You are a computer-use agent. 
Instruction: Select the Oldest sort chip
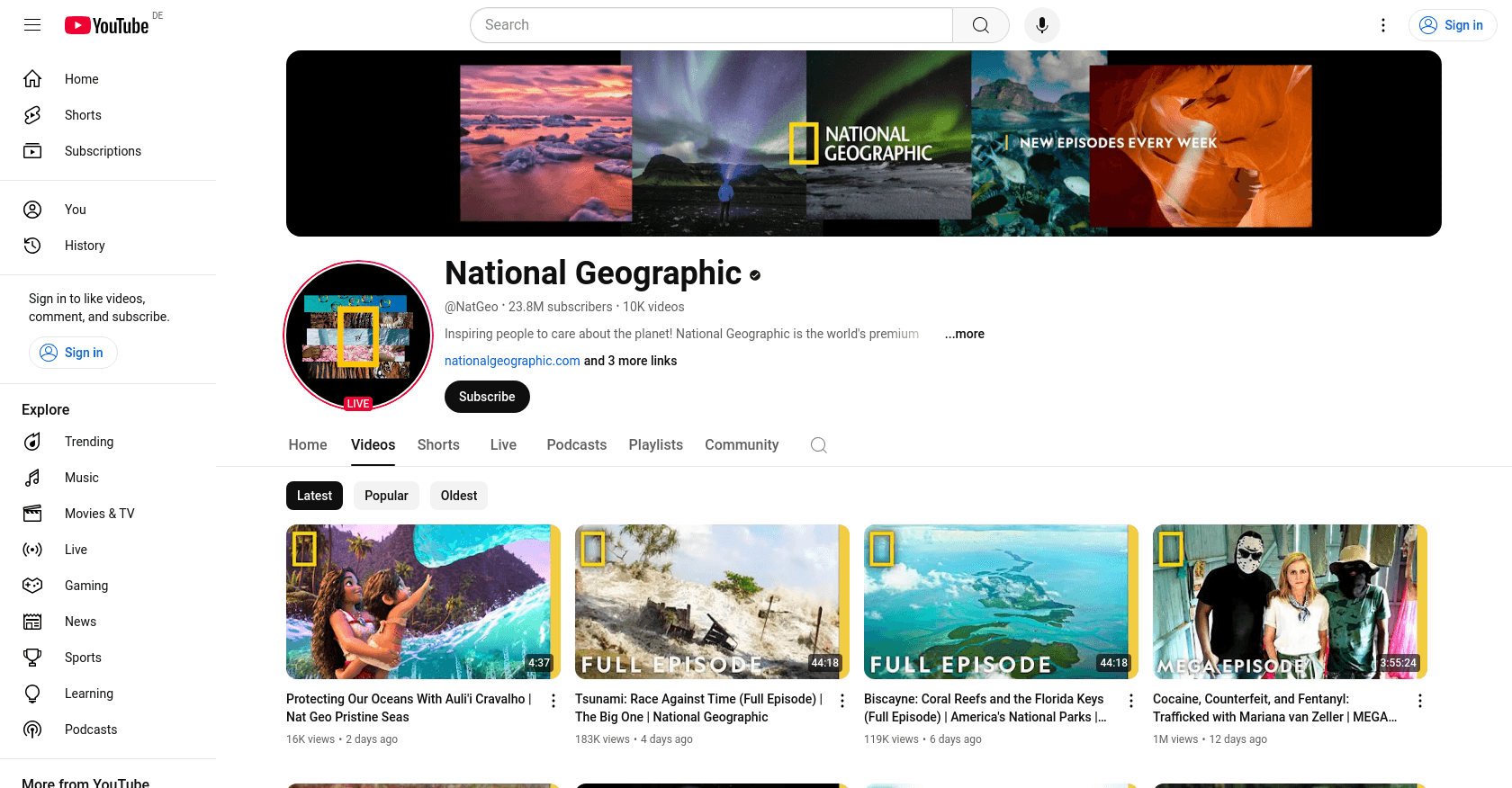458,496
